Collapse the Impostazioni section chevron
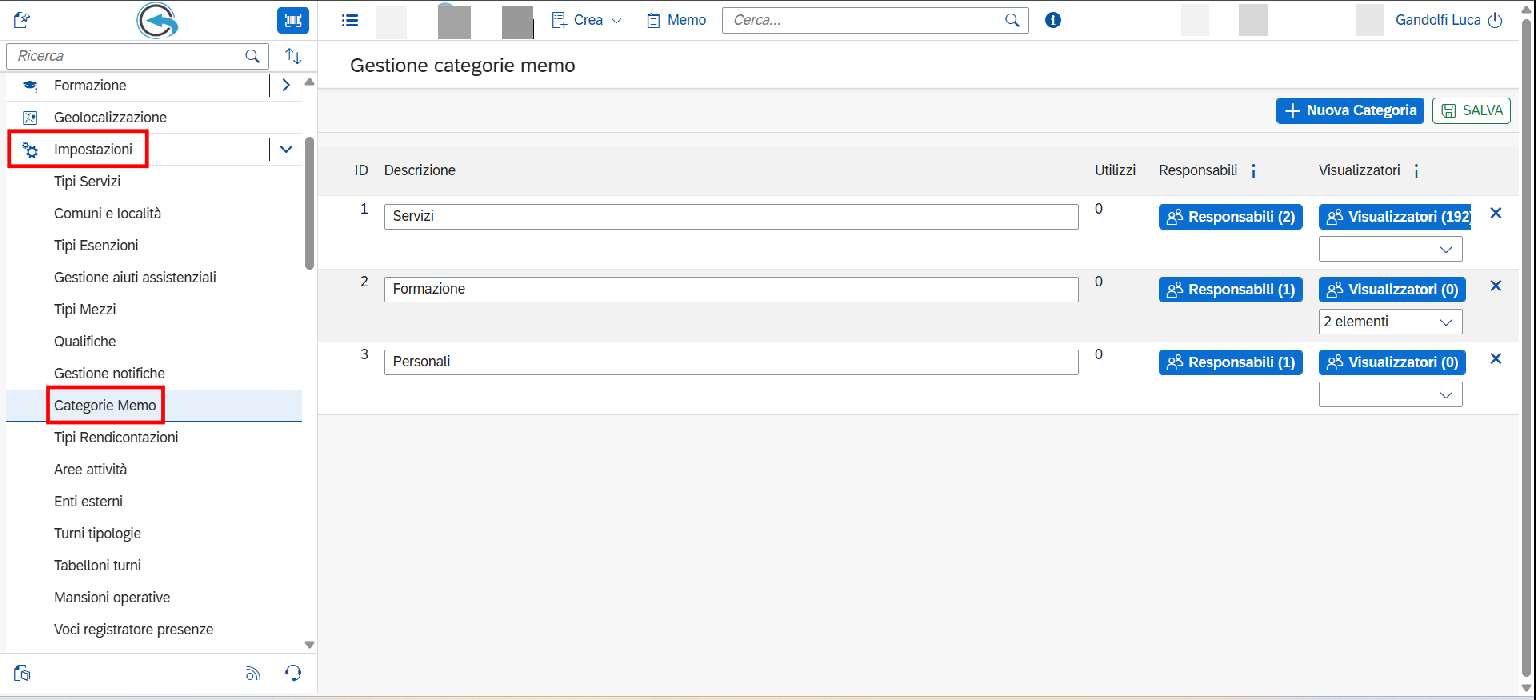1536x700 pixels. 286,149
